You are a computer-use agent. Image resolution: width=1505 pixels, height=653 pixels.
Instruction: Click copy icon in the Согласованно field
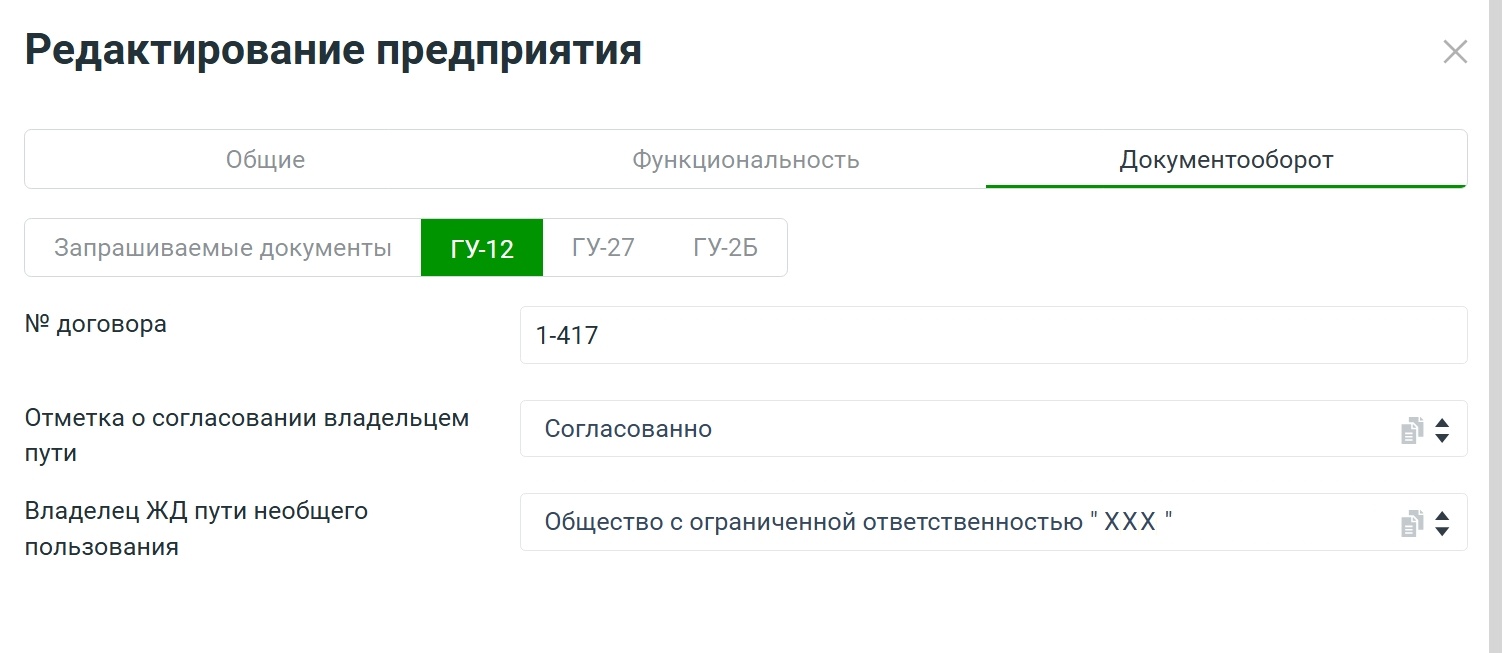(1411, 431)
